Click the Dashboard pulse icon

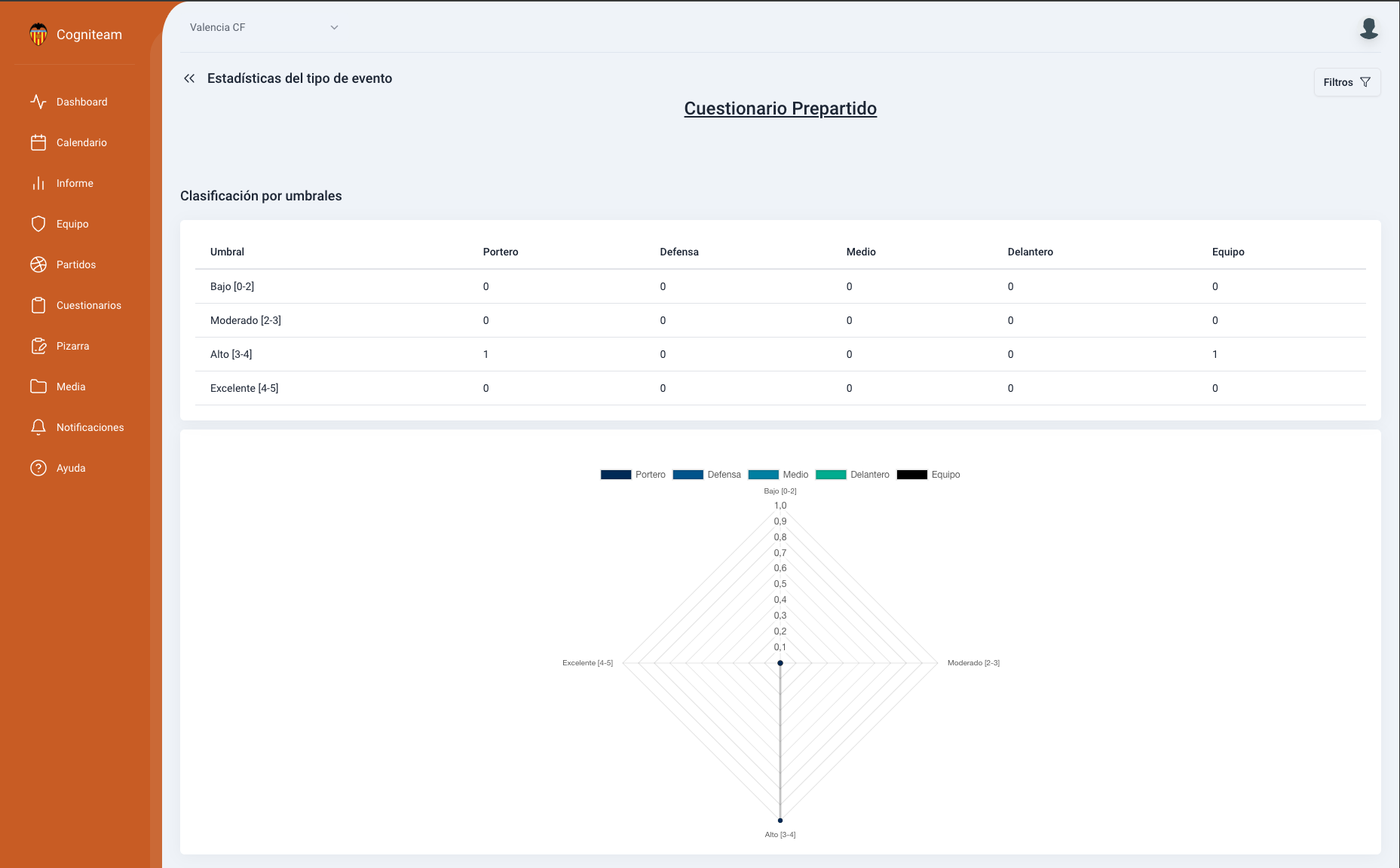(x=38, y=102)
